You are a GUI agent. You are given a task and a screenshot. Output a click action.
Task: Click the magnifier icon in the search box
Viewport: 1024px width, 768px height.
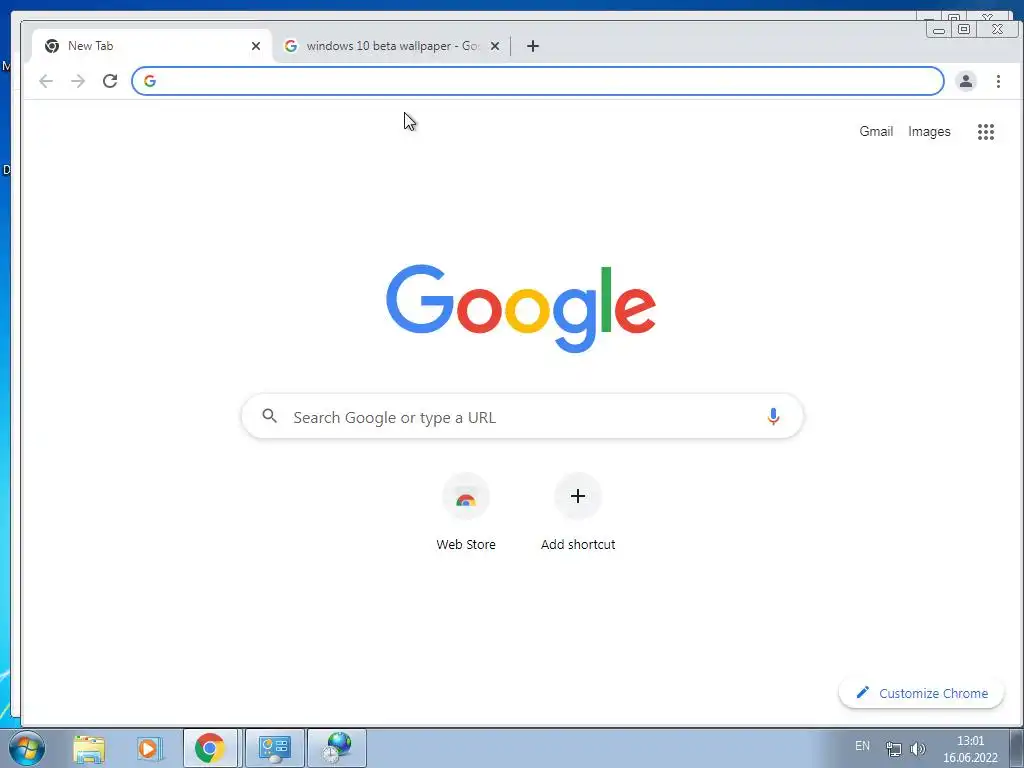(x=270, y=415)
